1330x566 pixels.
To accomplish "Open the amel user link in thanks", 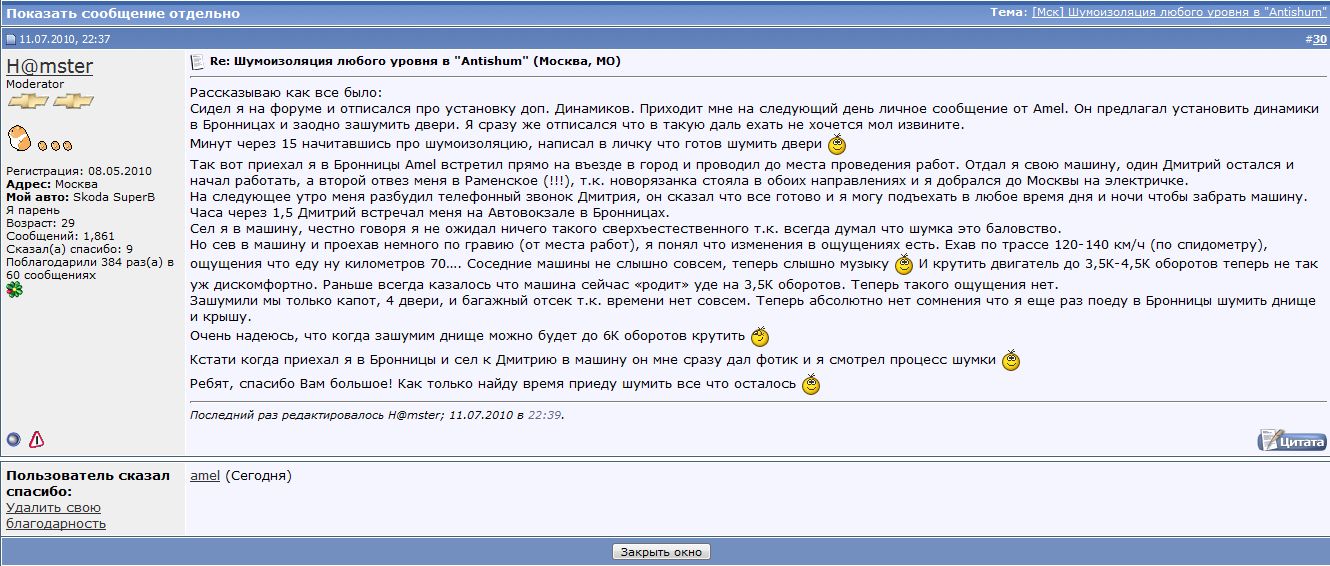I will pyautogui.click(x=205, y=476).
